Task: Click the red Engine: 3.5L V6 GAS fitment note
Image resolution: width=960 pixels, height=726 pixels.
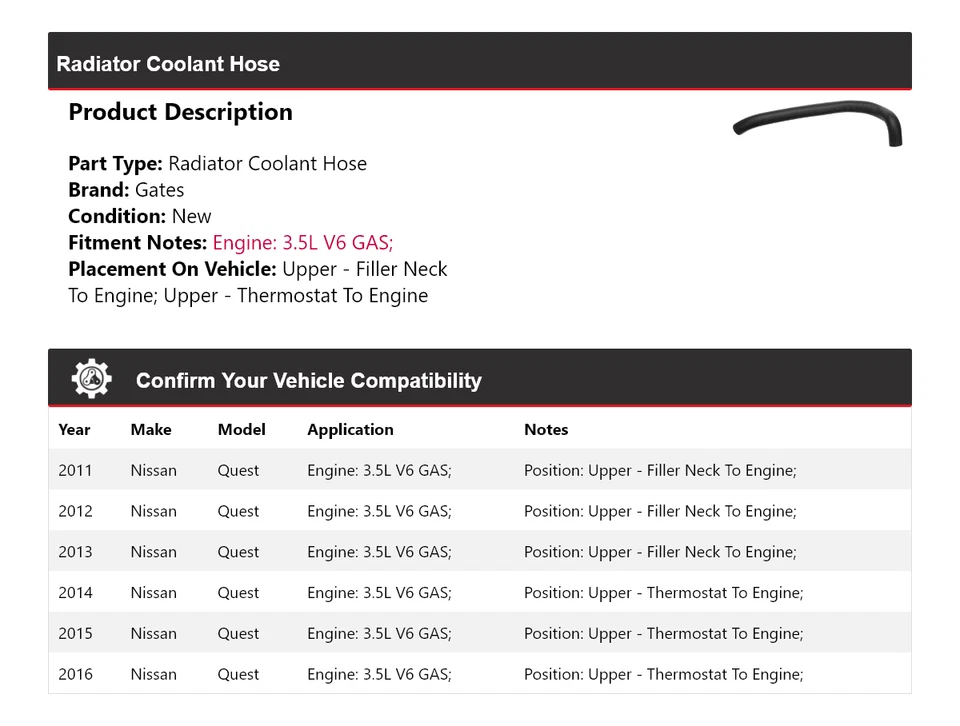Action: (303, 243)
